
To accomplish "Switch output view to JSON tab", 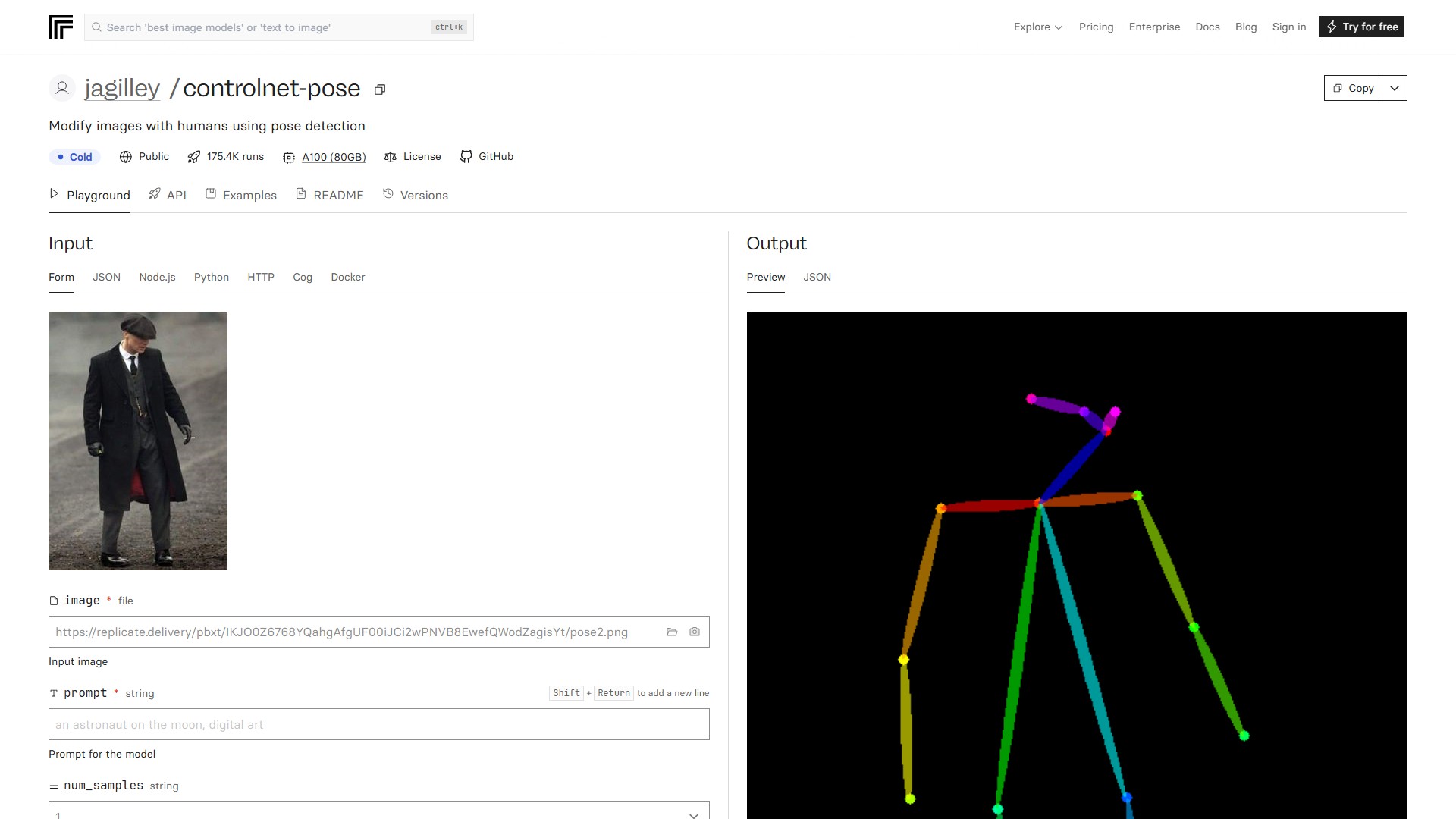I will coord(817,277).
